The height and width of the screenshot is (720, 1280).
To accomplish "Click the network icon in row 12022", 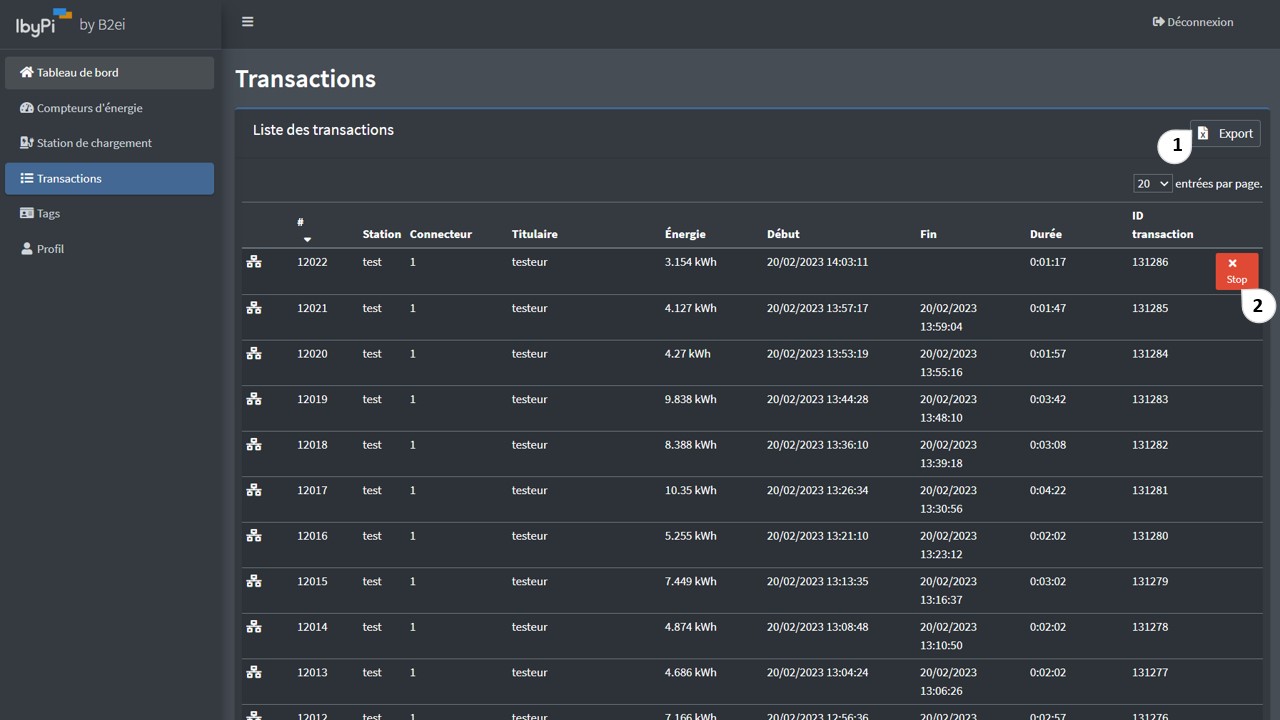I will coord(254,262).
